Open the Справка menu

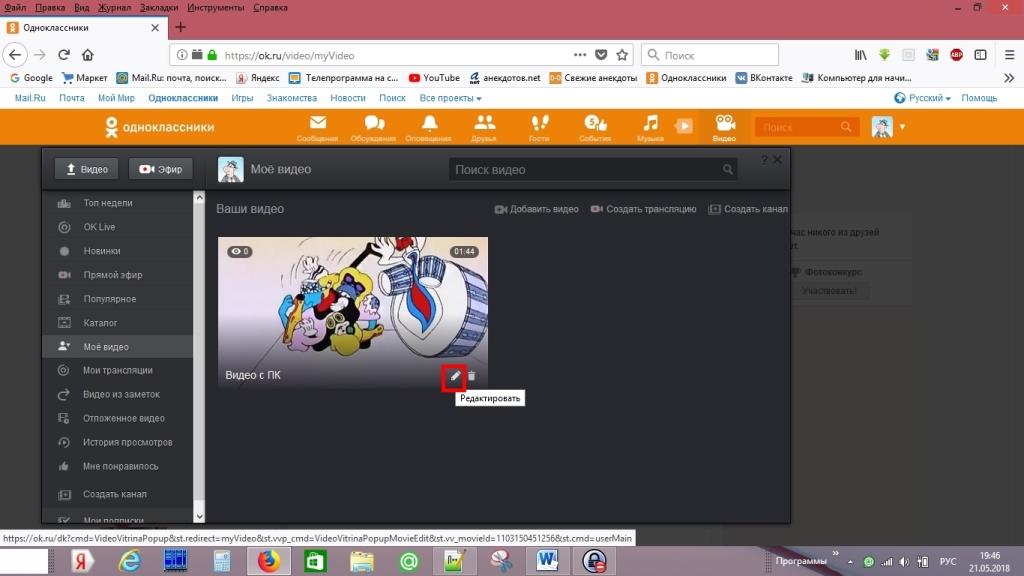click(270, 8)
